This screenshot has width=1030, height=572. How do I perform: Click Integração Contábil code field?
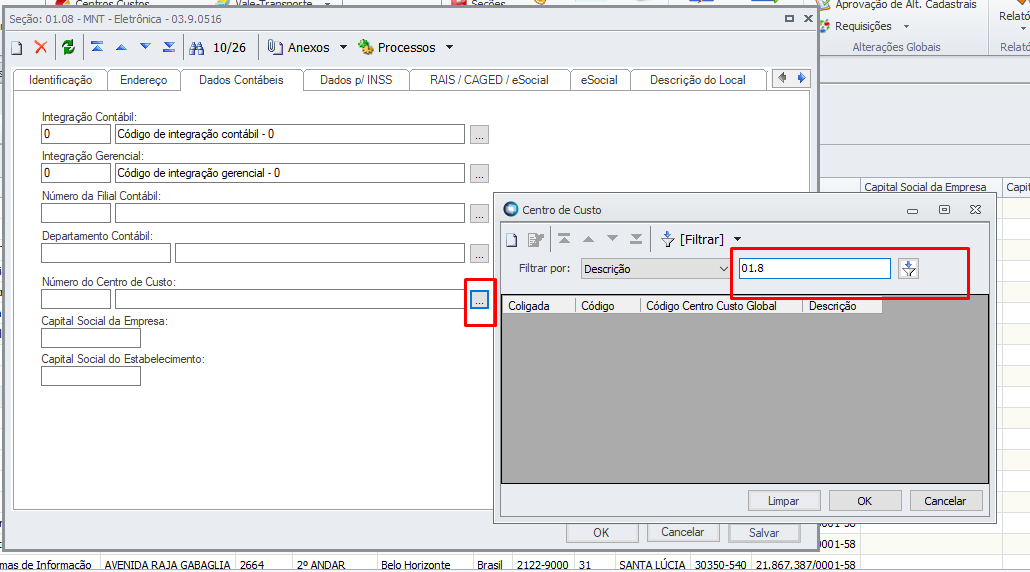point(76,134)
